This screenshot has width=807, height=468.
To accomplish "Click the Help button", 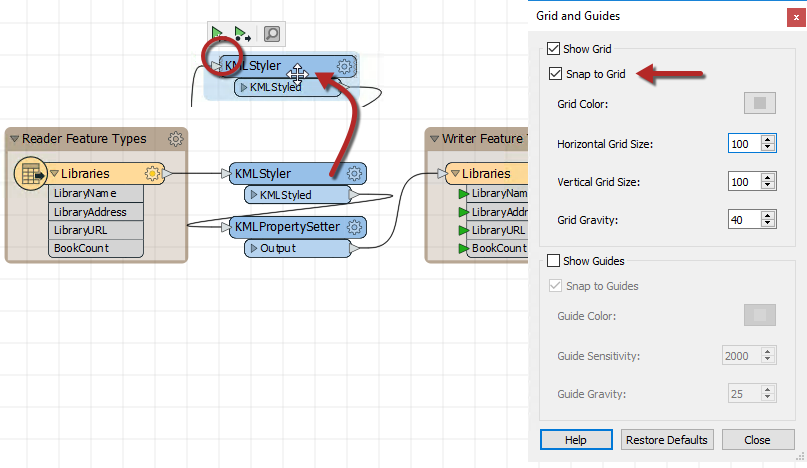I will pos(575,440).
